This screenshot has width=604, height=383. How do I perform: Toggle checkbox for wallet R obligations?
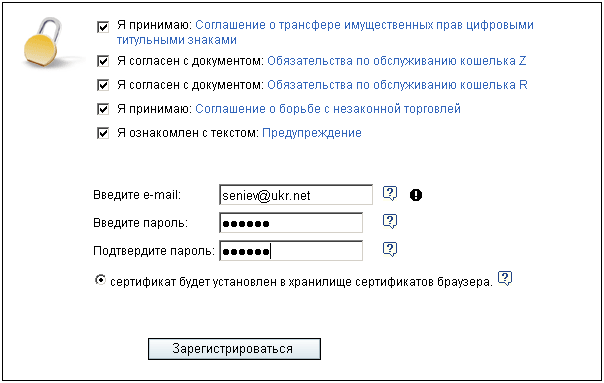(x=103, y=85)
